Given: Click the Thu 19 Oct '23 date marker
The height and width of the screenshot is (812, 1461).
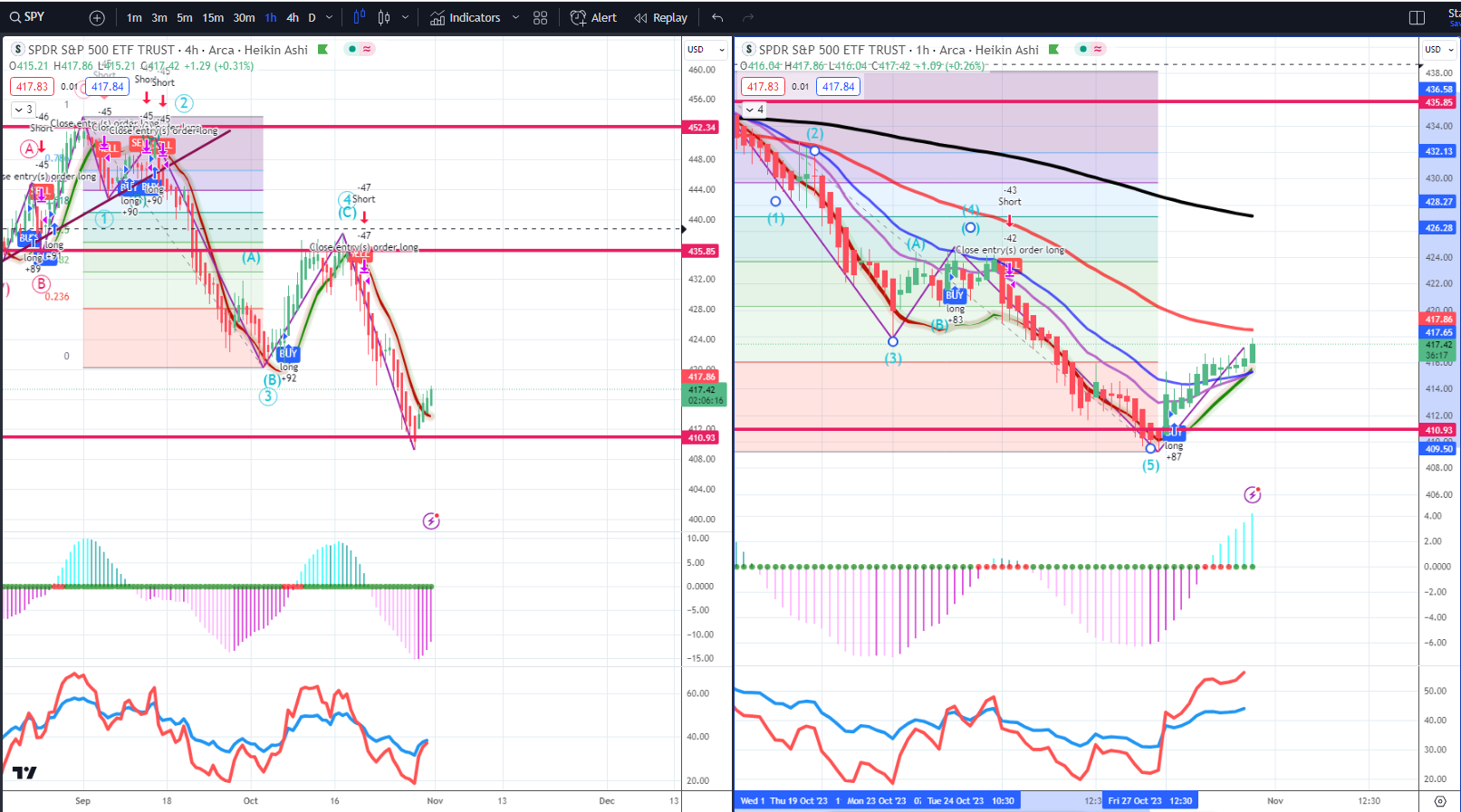Looking at the screenshot, I should coord(798,801).
